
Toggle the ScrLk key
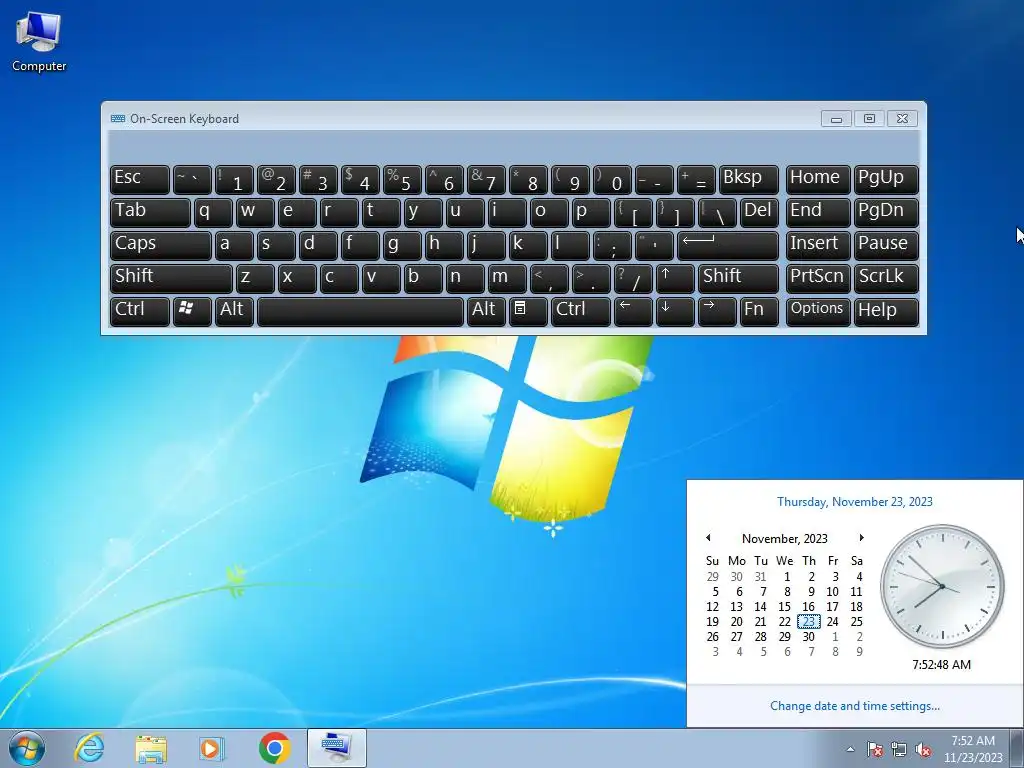[x=886, y=278]
